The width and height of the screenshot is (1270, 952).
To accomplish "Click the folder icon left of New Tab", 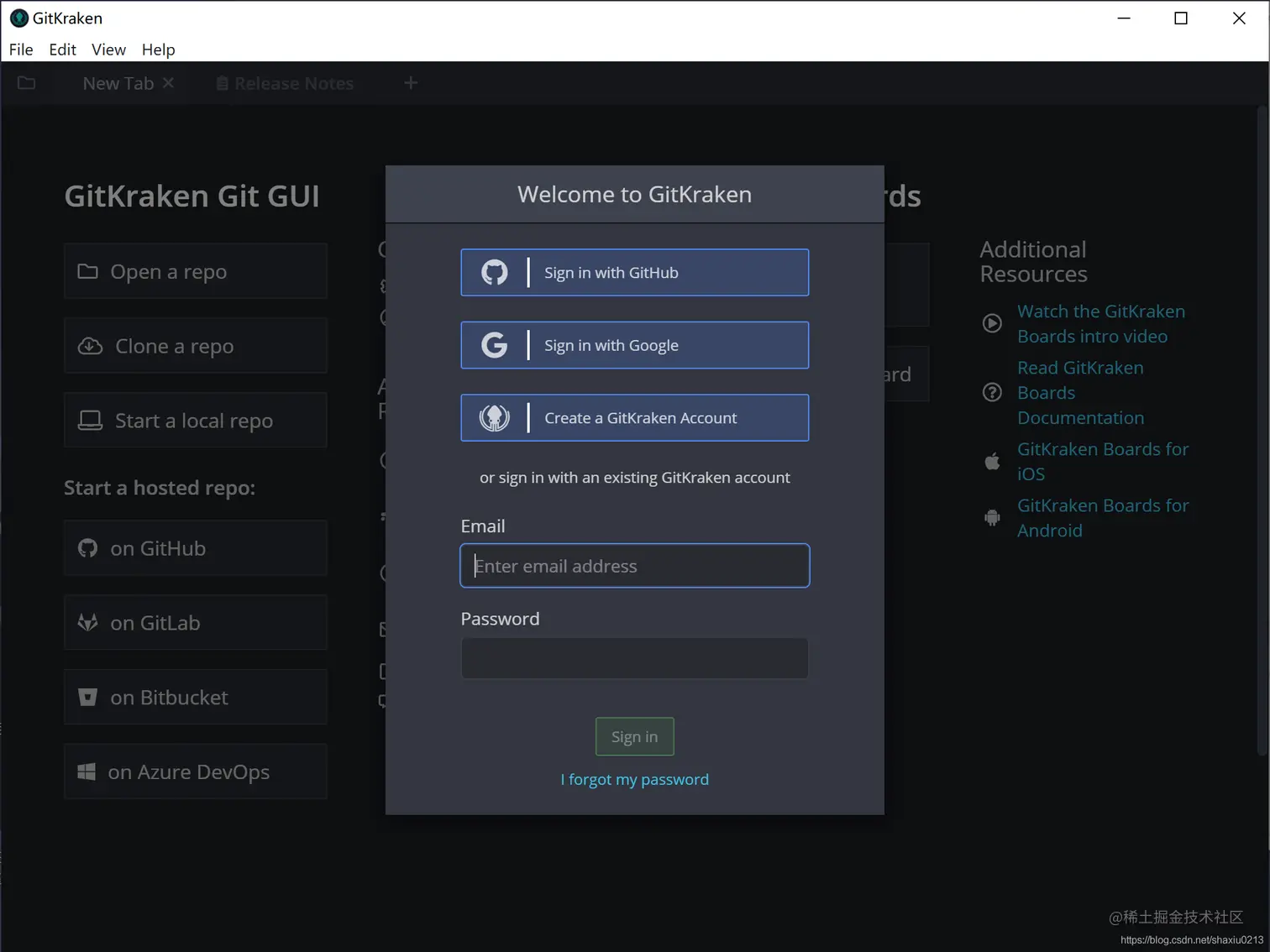I will 26,83.
